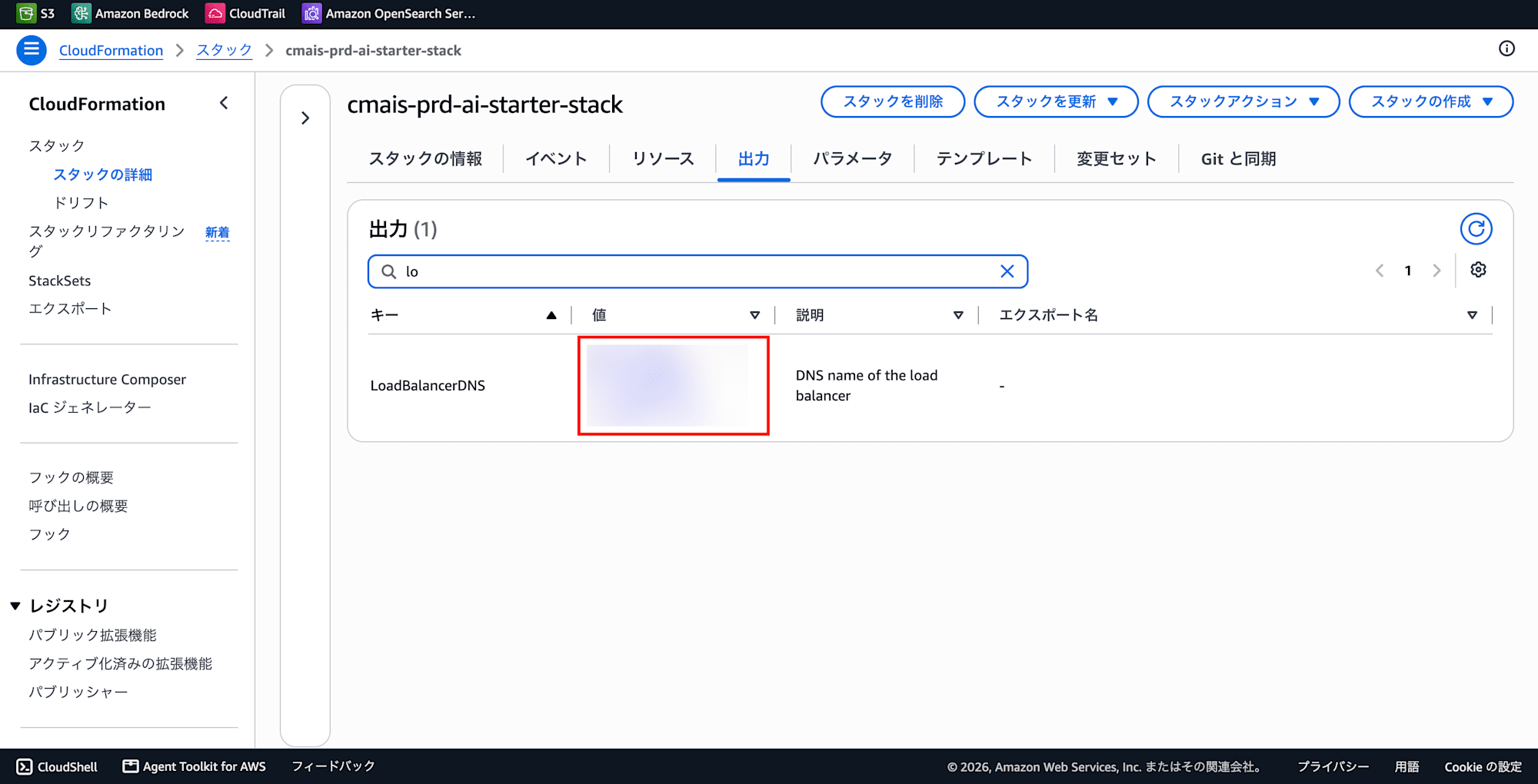Click the page number 1

click(1408, 271)
